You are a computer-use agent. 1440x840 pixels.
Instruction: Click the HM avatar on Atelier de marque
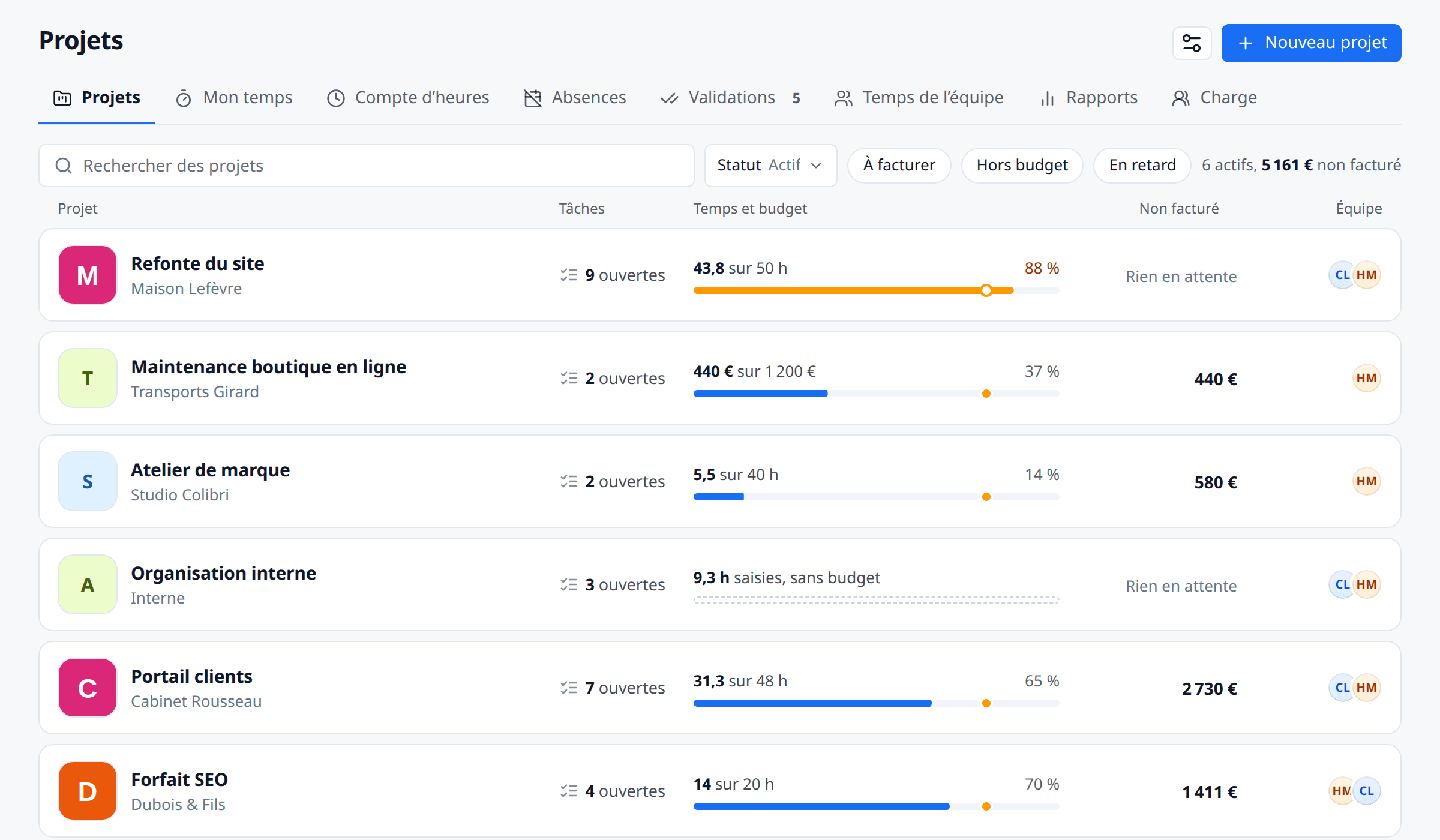tap(1367, 481)
